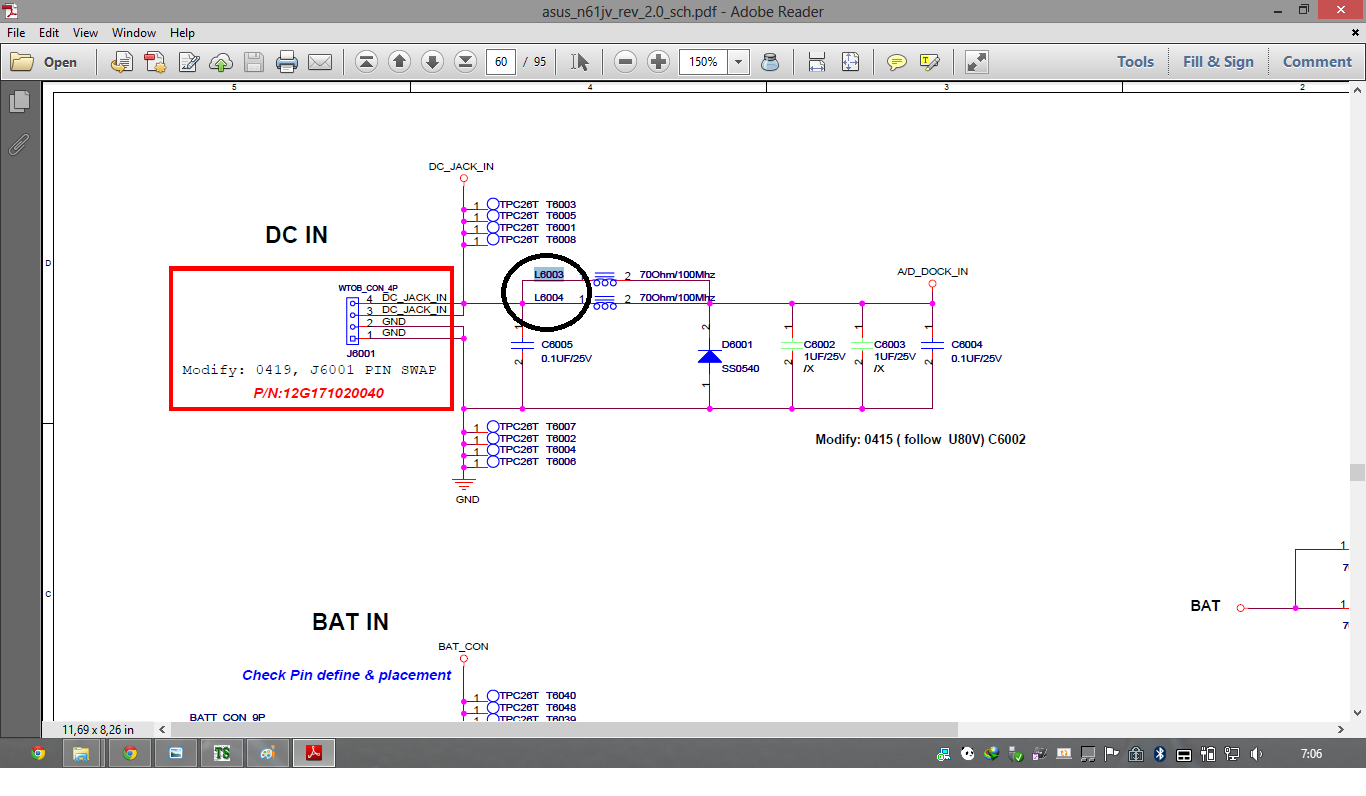Click the Print file icon
The image size is (1366, 796).
(x=287, y=62)
